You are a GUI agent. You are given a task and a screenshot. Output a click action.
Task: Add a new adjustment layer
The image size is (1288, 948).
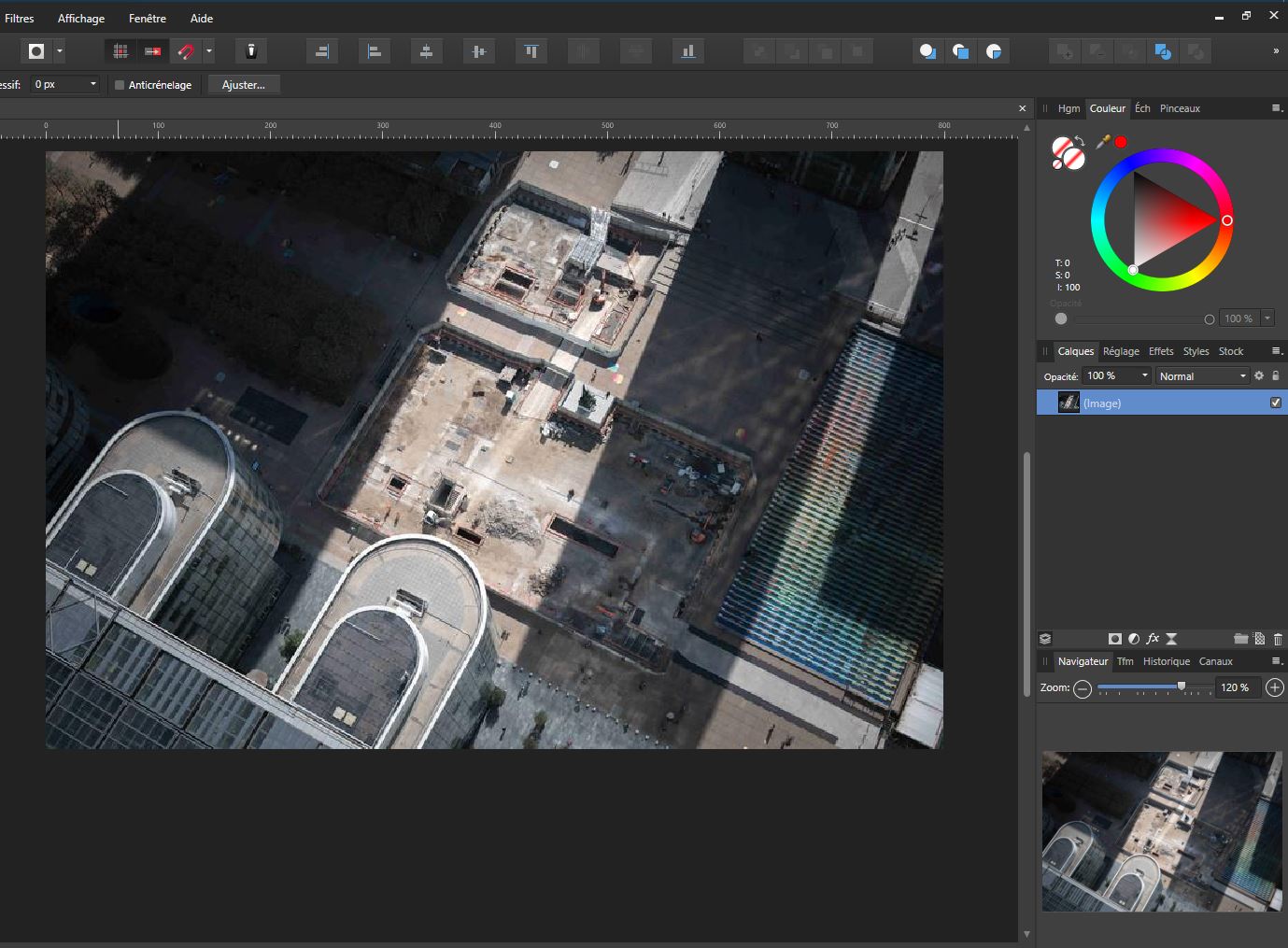tap(1134, 639)
